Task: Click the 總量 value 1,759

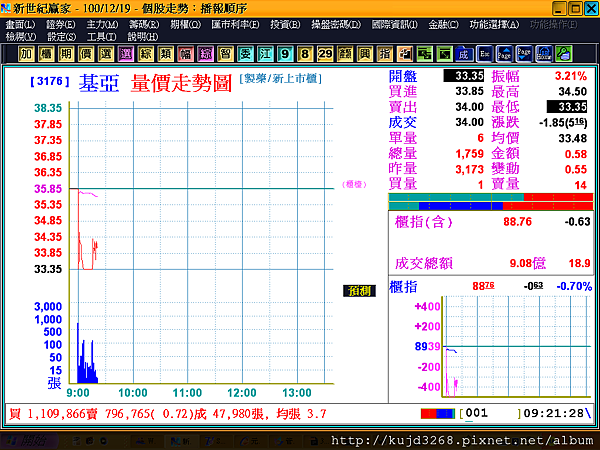Action: tap(470, 153)
